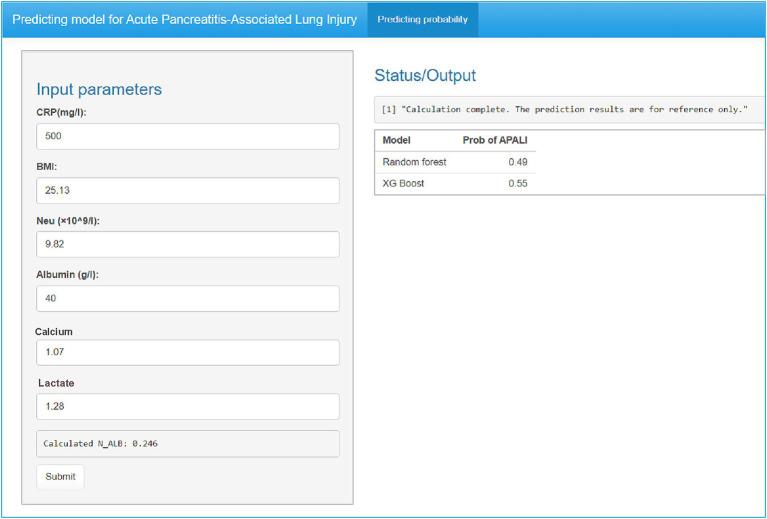The image size is (767, 519).
Task: Click the 0.49 probability value
Action: (x=517, y=162)
